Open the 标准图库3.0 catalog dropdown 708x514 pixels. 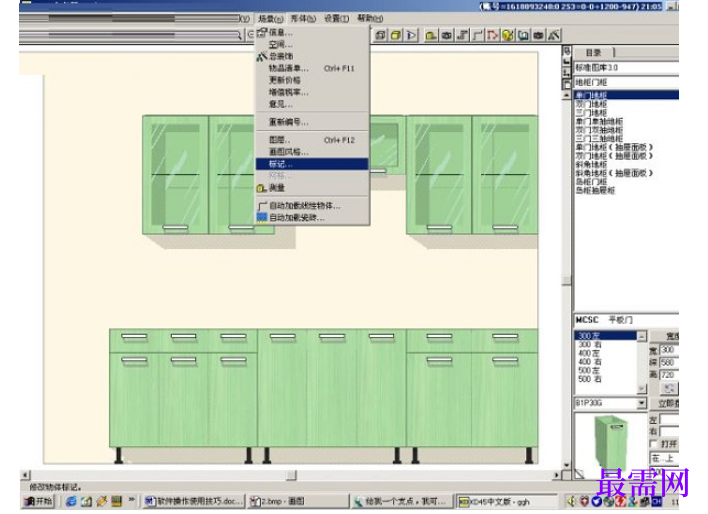click(x=626, y=68)
